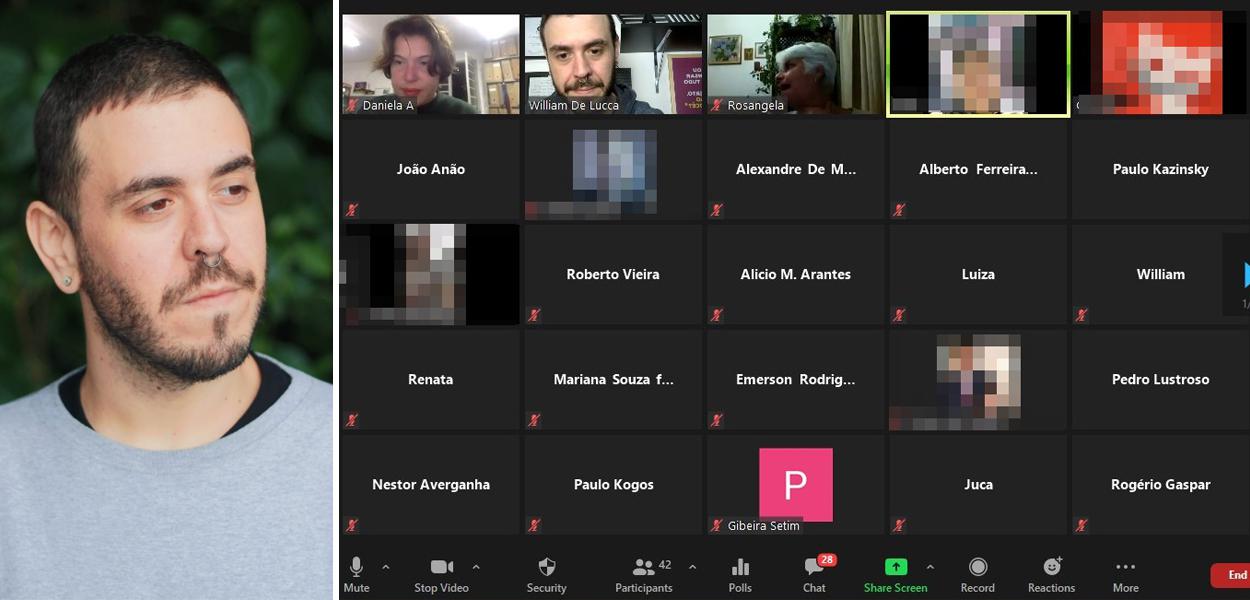Expand audio options arrow beside Mute
This screenshot has height=600, width=1250.
pyautogui.click(x=386, y=567)
